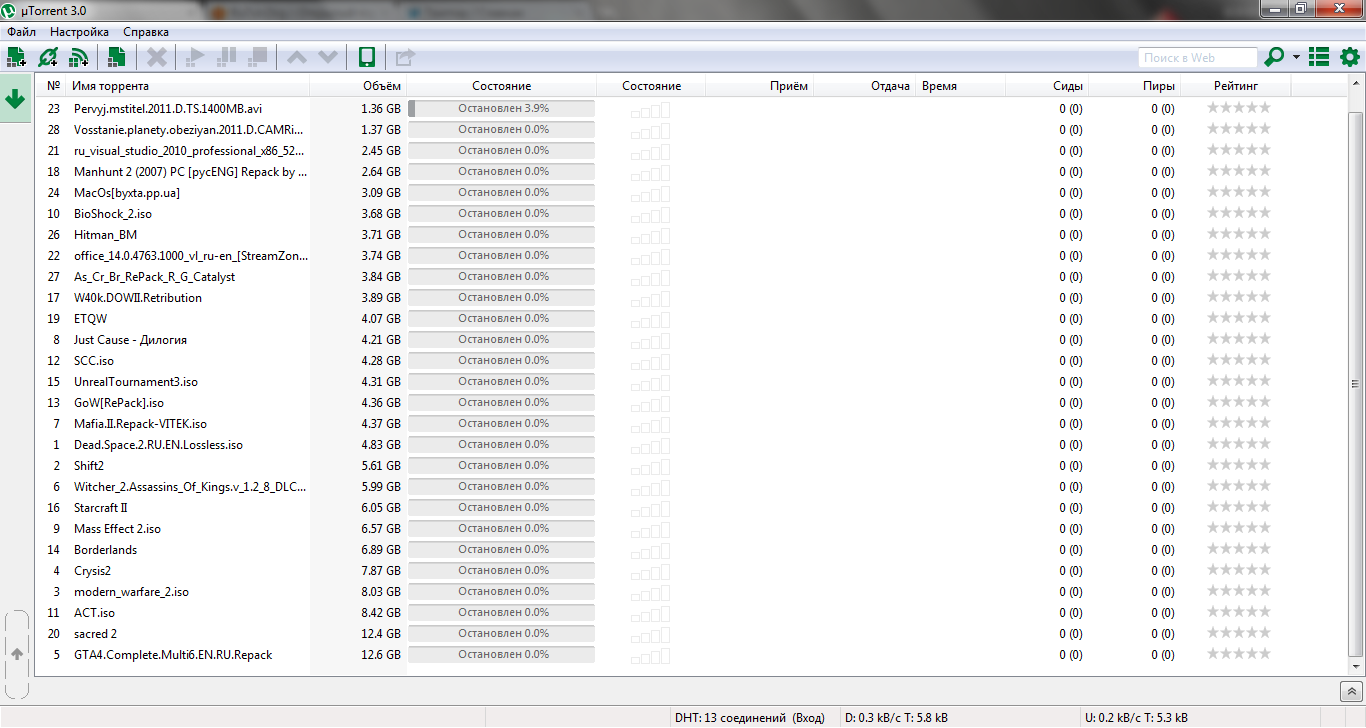Select the Manhunt 2 (2007) PC torrent
The height and width of the screenshot is (728, 1366).
190,171
